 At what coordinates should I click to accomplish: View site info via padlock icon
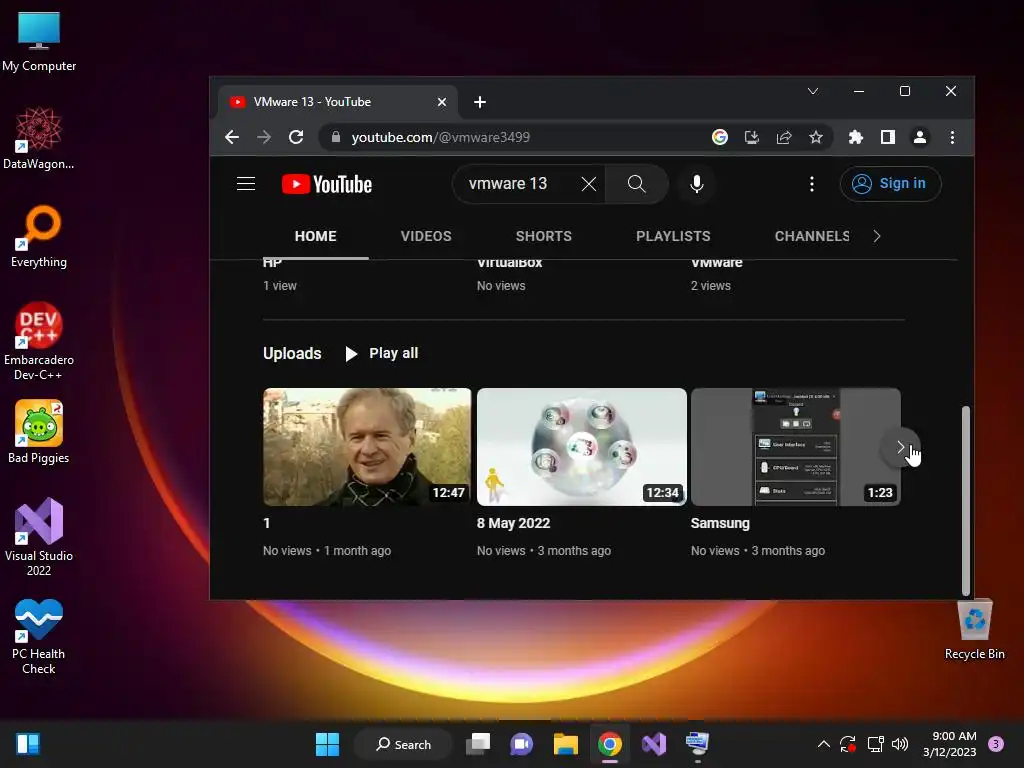(336, 137)
